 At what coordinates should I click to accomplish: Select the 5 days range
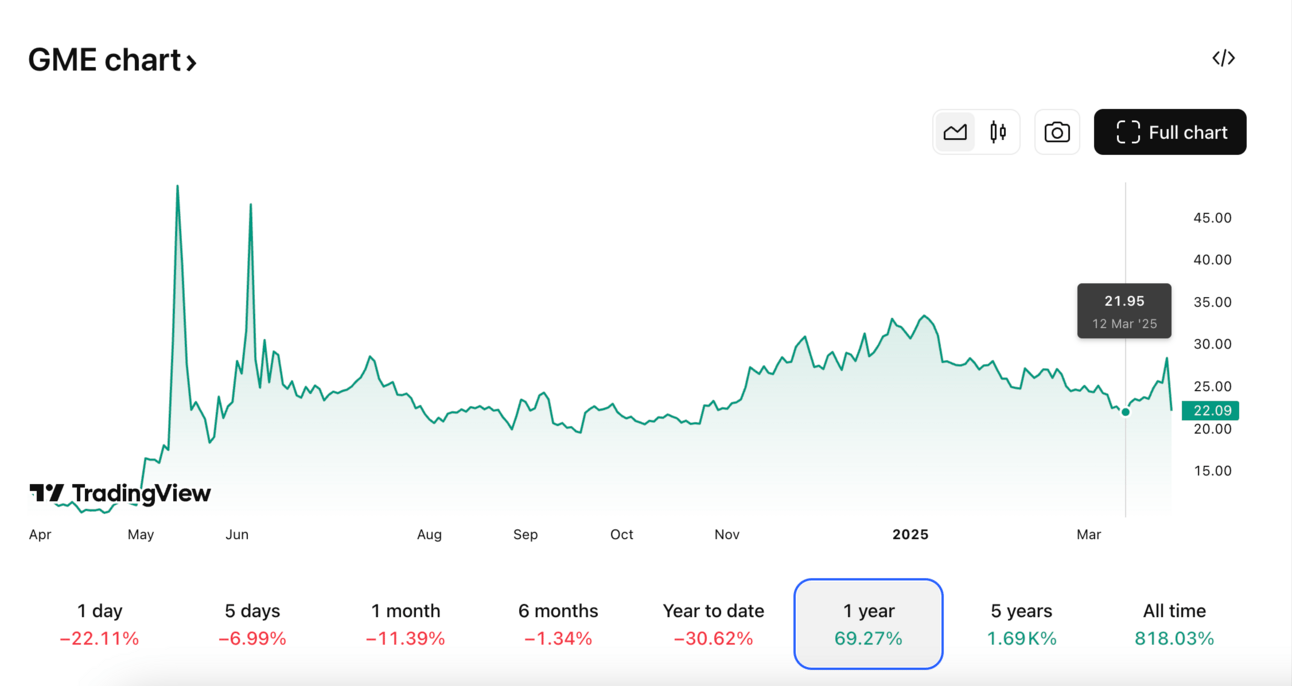click(x=252, y=624)
